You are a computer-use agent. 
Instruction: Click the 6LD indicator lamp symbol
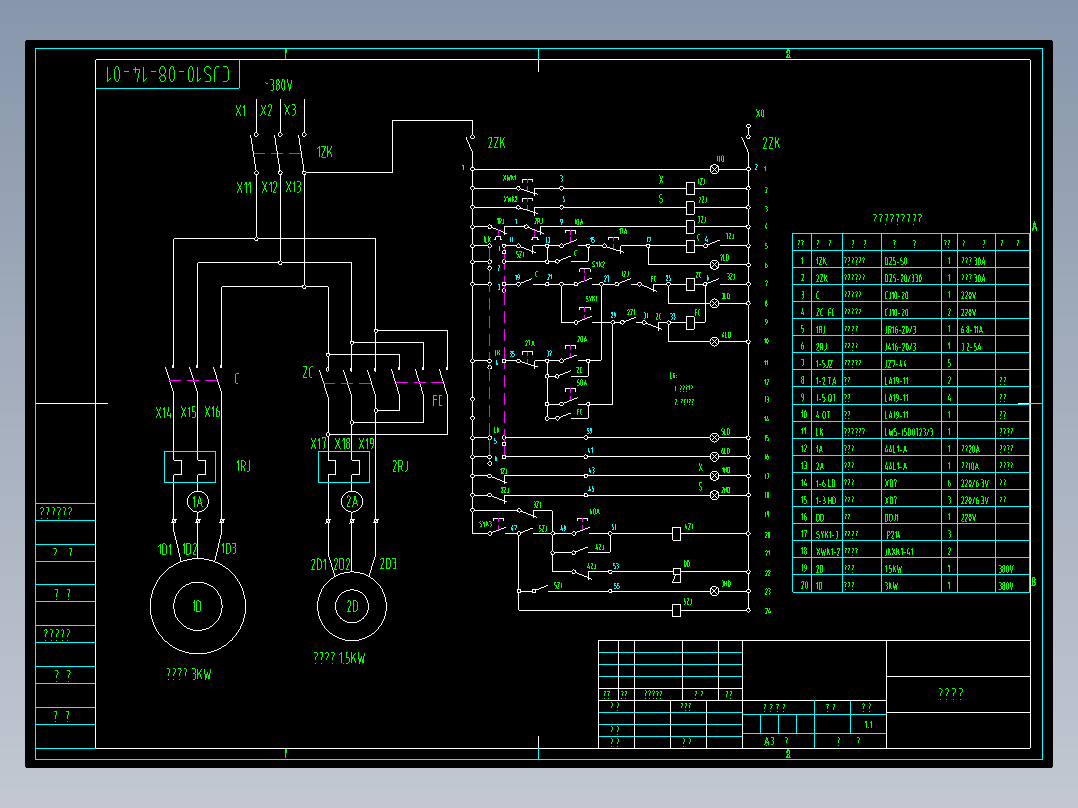coord(714,457)
